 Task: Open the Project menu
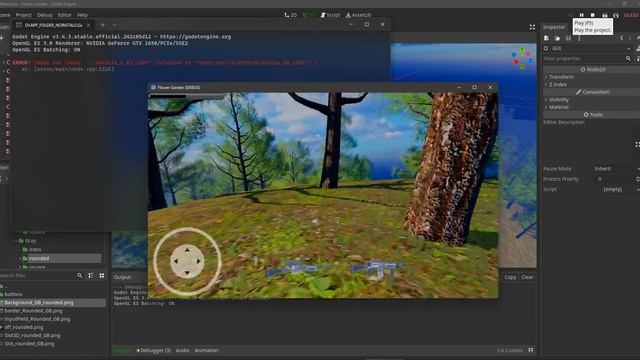click(x=24, y=15)
